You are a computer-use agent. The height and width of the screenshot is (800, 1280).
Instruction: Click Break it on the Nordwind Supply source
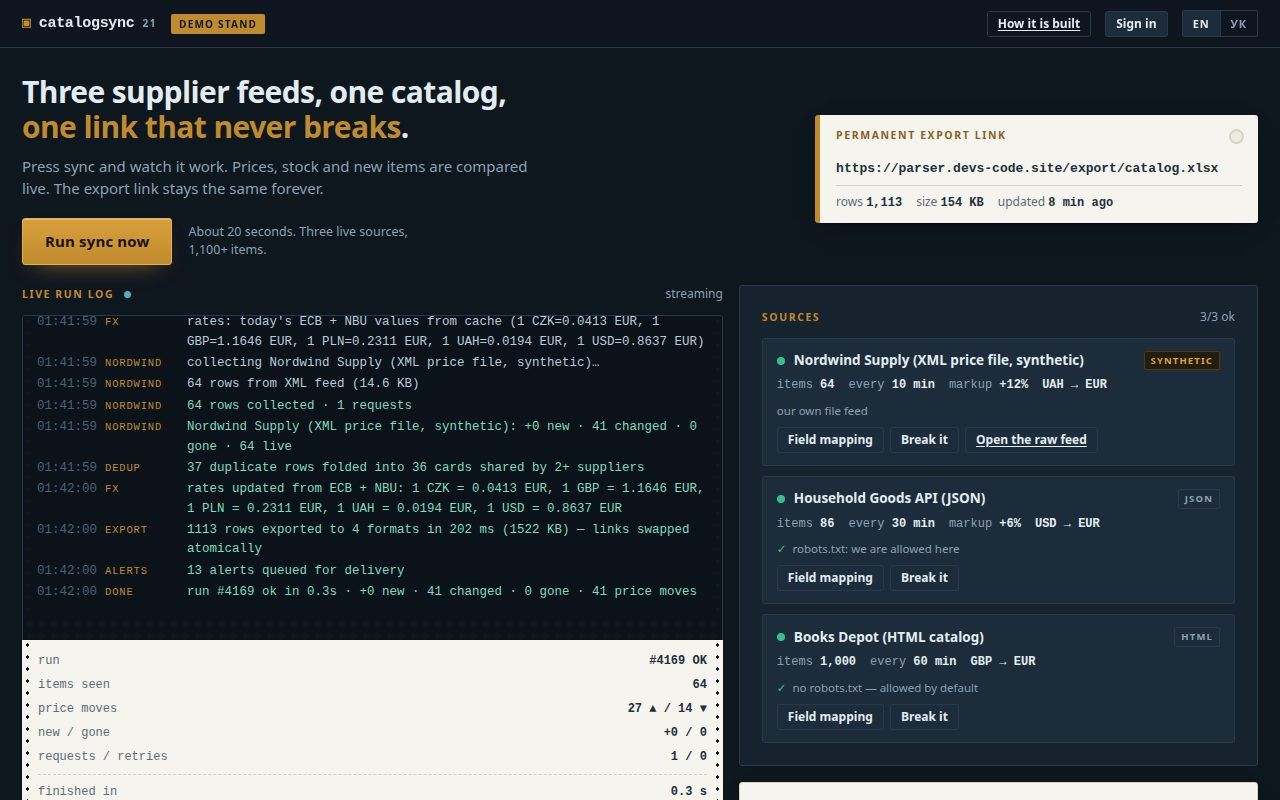point(924,440)
